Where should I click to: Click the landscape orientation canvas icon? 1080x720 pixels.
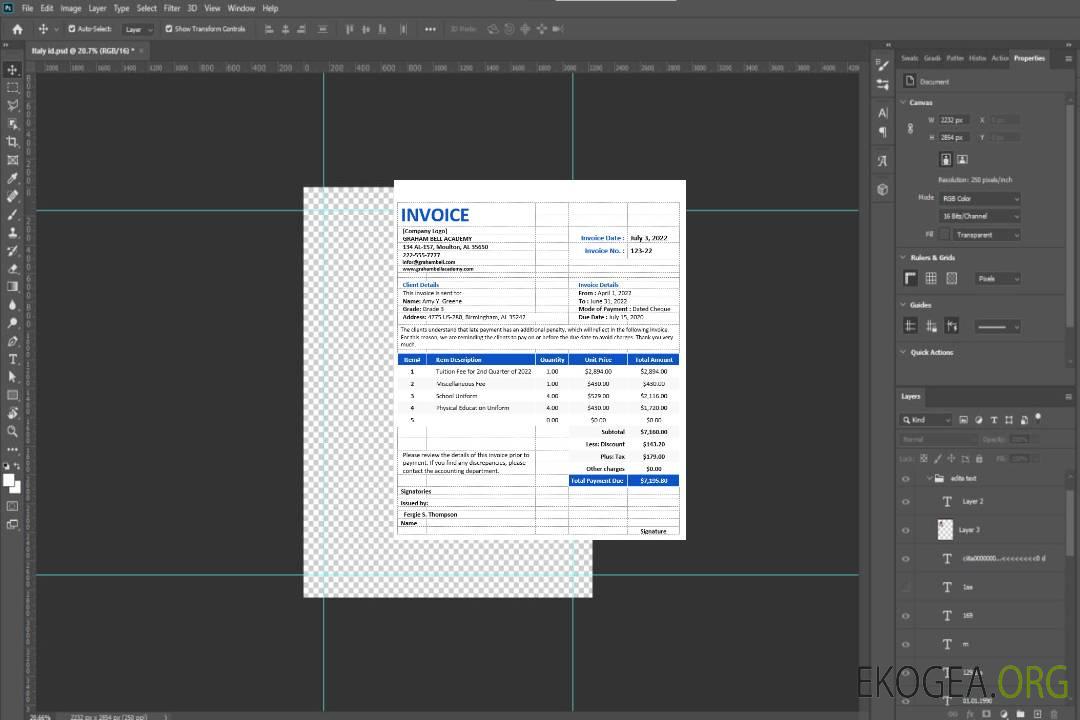962,159
